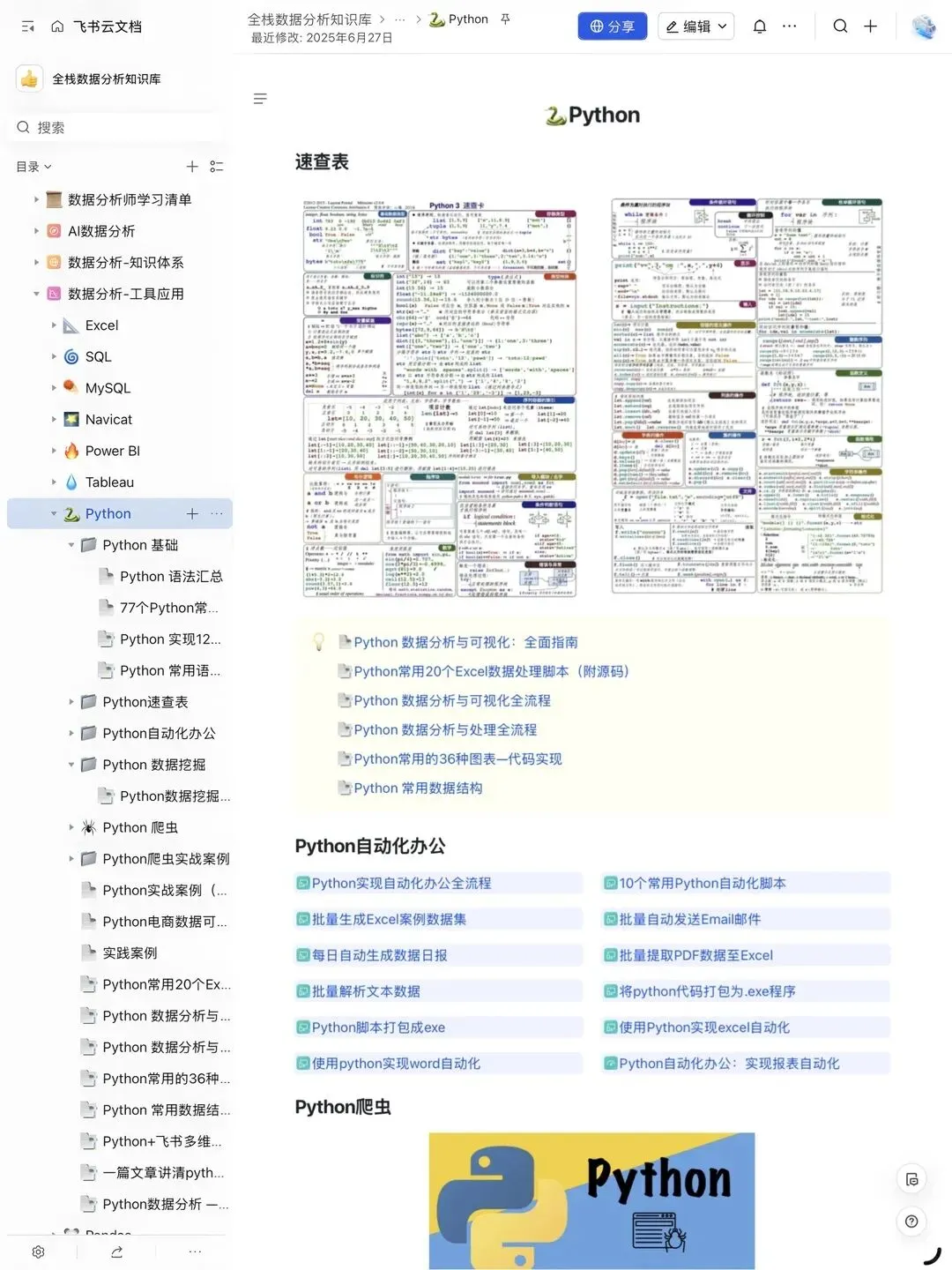Image resolution: width=952 pixels, height=1270 pixels.
Task: Open Python 语法汇总 page
Action: (171, 577)
